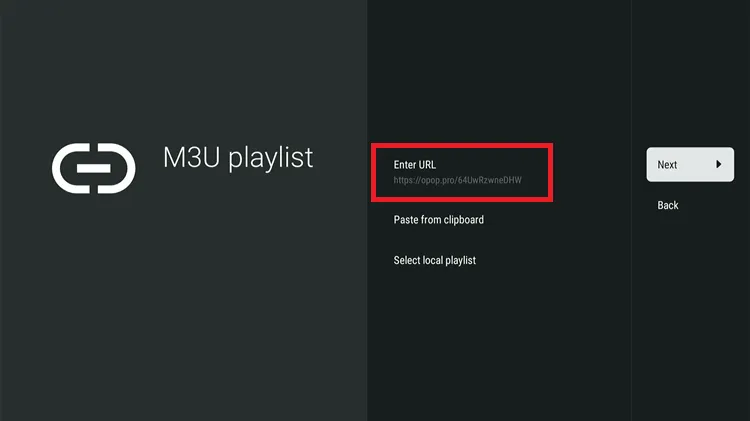Focus the red-outlined Enter URL box

[460, 172]
